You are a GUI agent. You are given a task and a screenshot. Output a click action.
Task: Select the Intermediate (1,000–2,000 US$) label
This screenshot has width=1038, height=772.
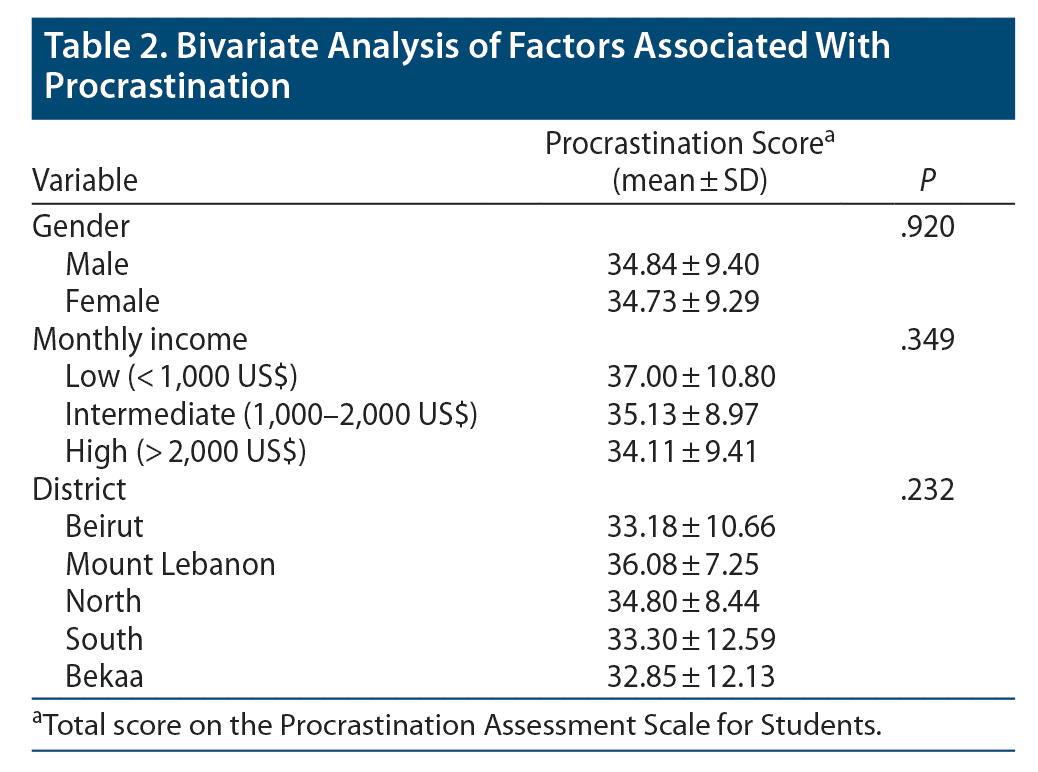(270, 414)
